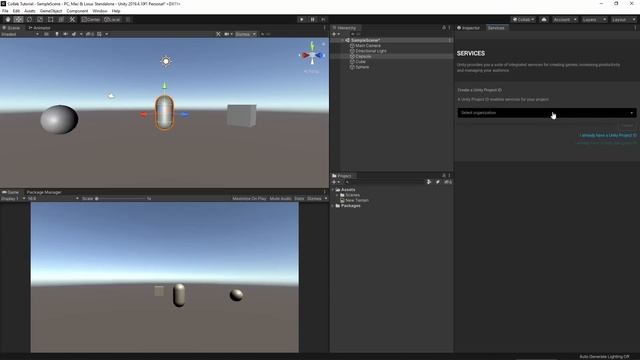Image resolution: width=640 pixels, height=360 pixels.
Task: Click the scene orientation gizmo
Action: pyautogui.click(x=312, y=55)
